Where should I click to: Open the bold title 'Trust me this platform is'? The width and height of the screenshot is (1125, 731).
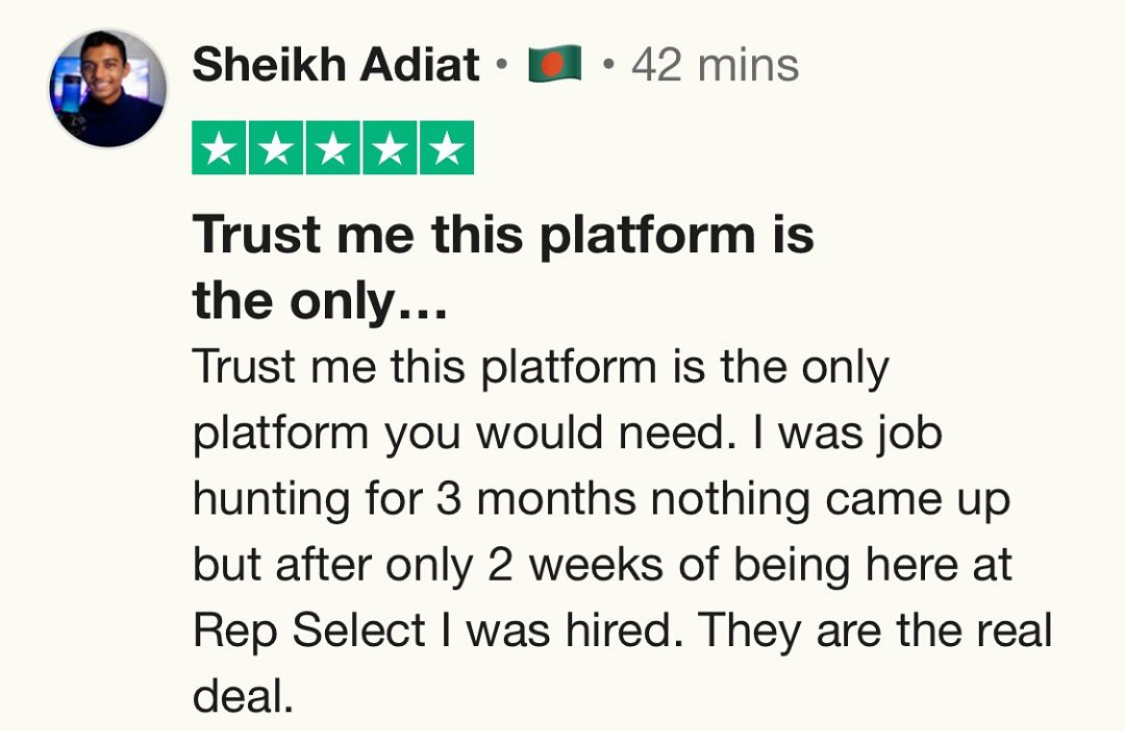(503, 235)
